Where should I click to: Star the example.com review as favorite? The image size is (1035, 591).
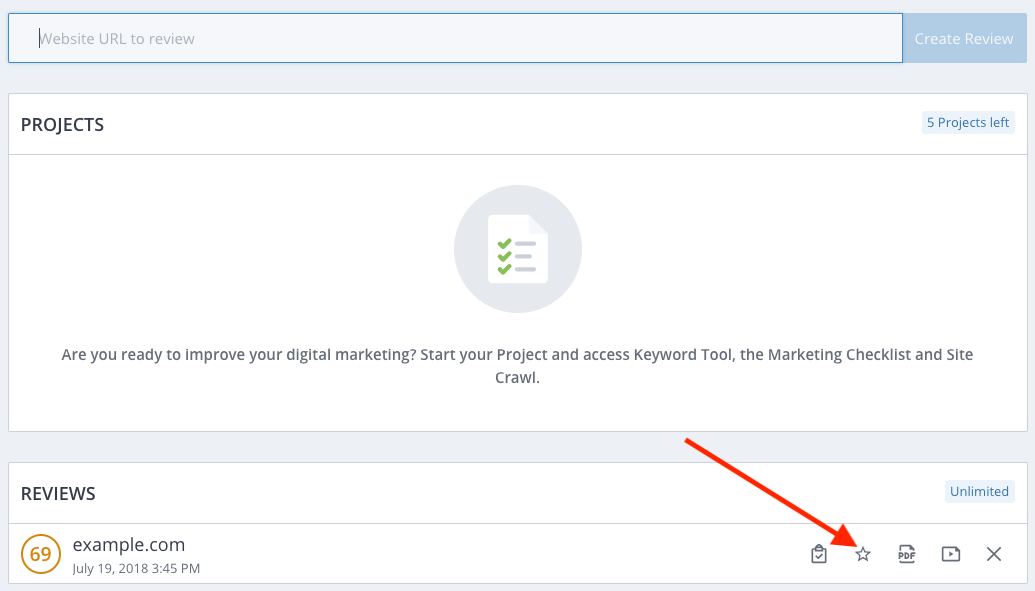coord(863,554)
